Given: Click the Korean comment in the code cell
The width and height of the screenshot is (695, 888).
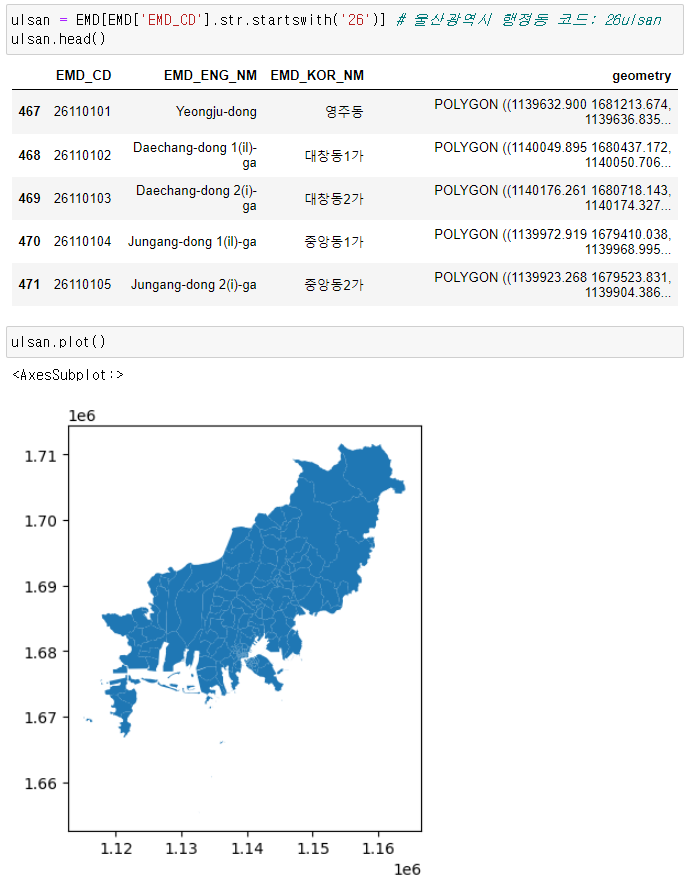Looking at the screenshot, I should [x=528, y=20].
